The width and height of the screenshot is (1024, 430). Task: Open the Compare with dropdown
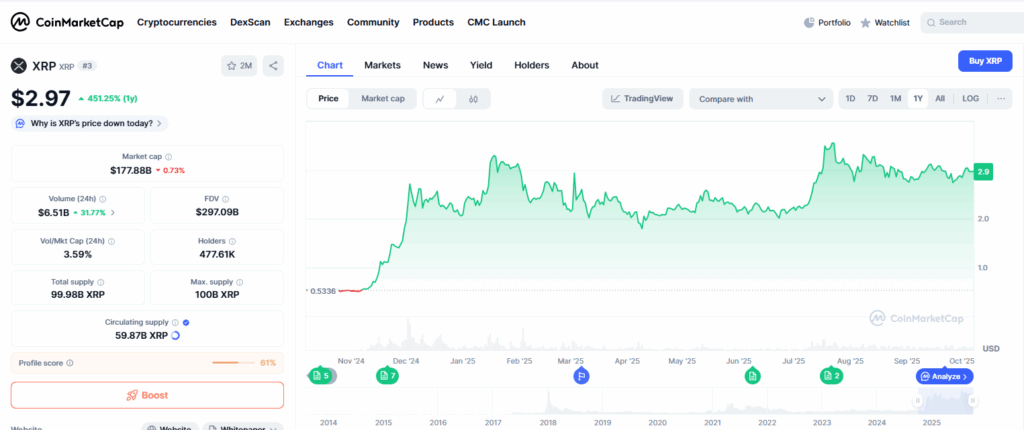[x=761, y=99]
